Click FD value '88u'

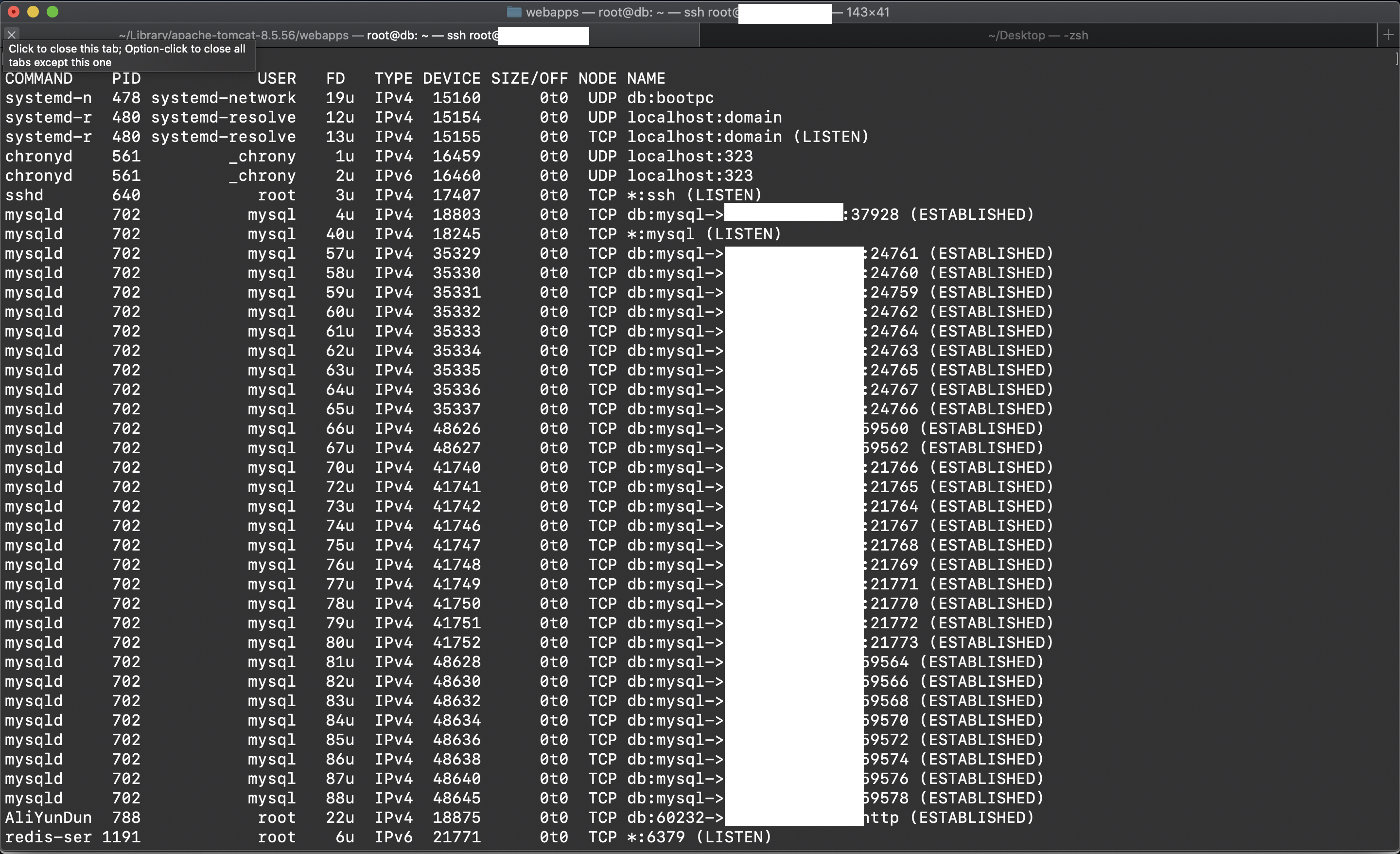tap(340, 798)
